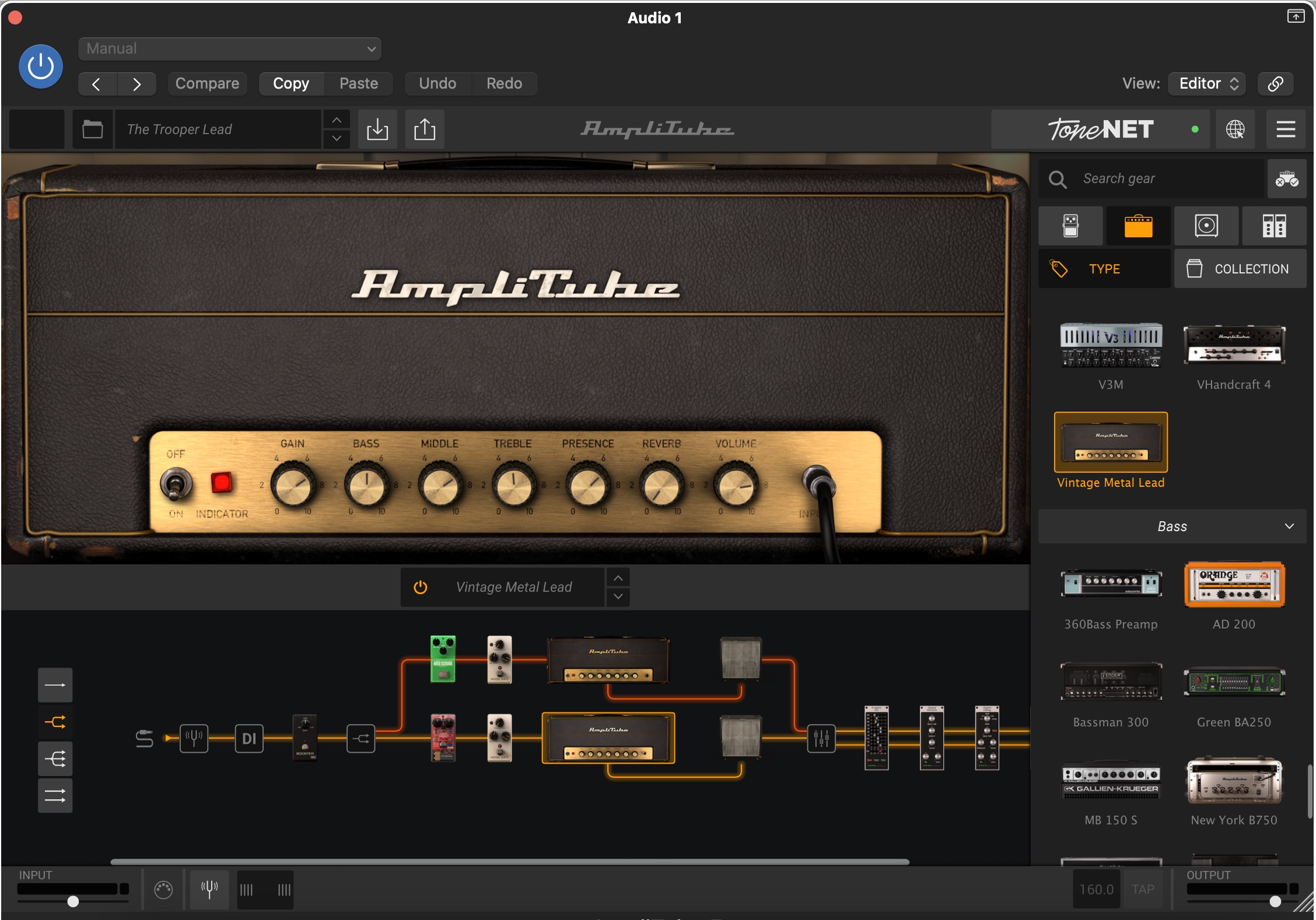Click the Undo button

click(437, 84)
